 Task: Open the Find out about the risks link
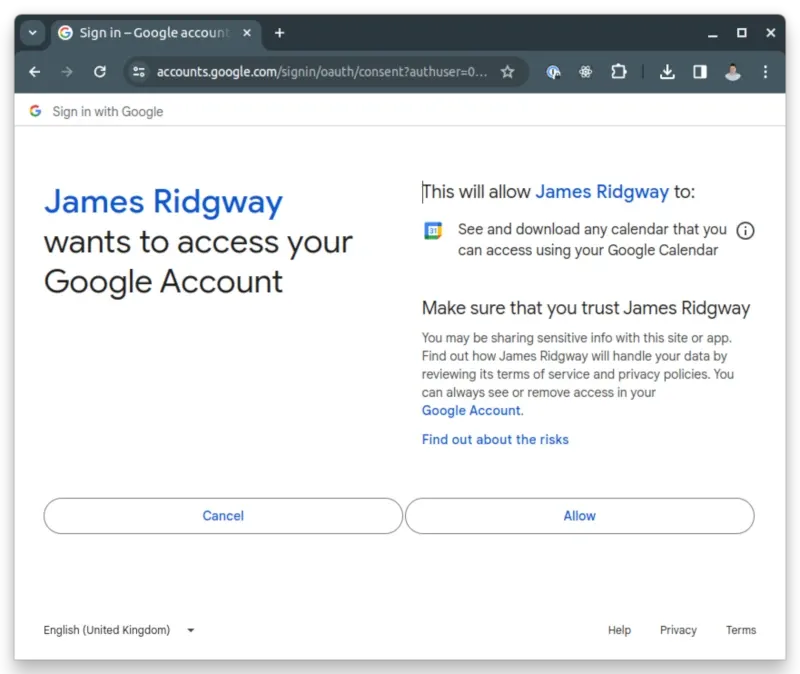click(495, 439)
